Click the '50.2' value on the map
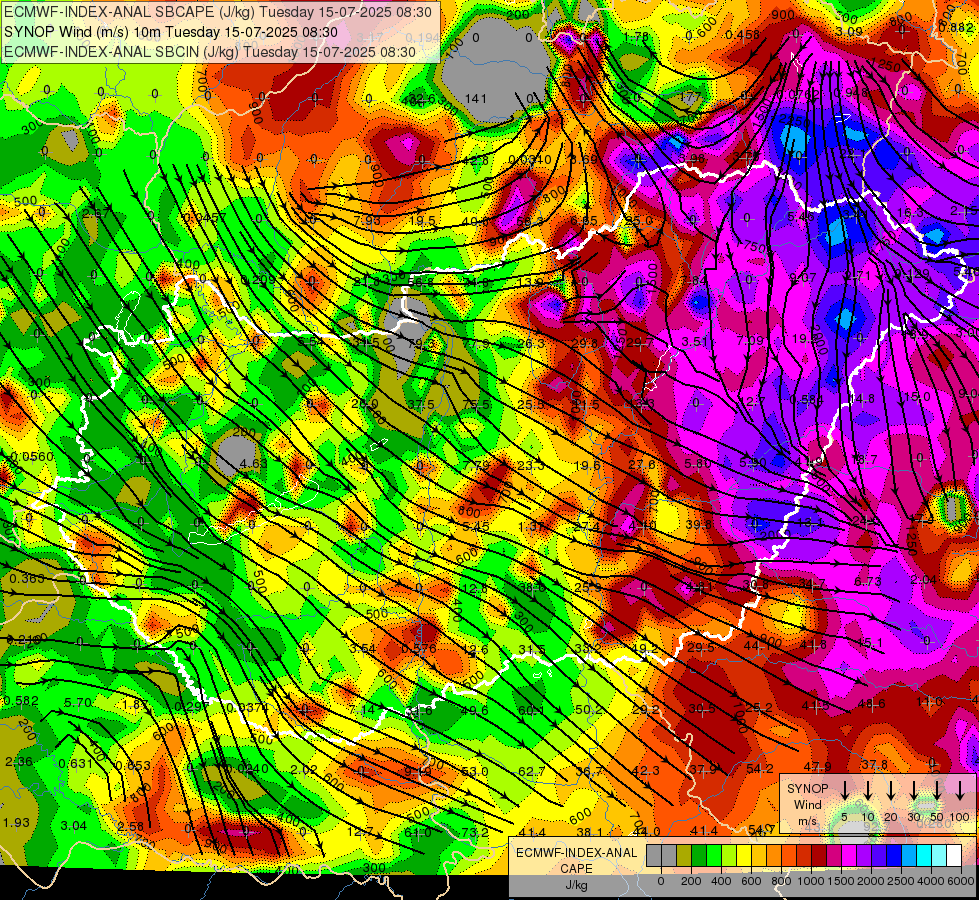 [x=589, y=710]
